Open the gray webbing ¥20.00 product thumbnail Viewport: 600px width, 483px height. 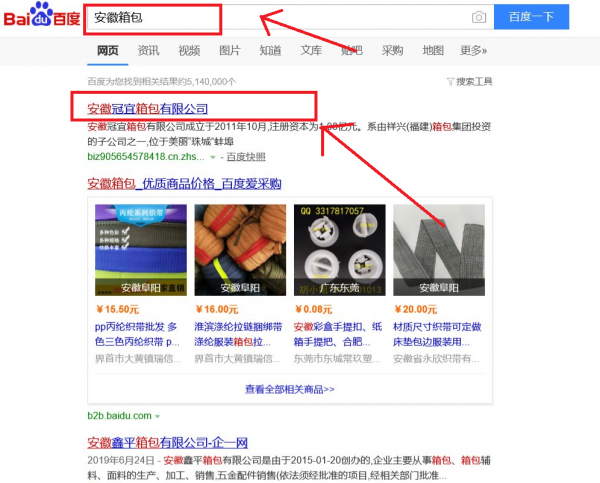pos(439,250)
